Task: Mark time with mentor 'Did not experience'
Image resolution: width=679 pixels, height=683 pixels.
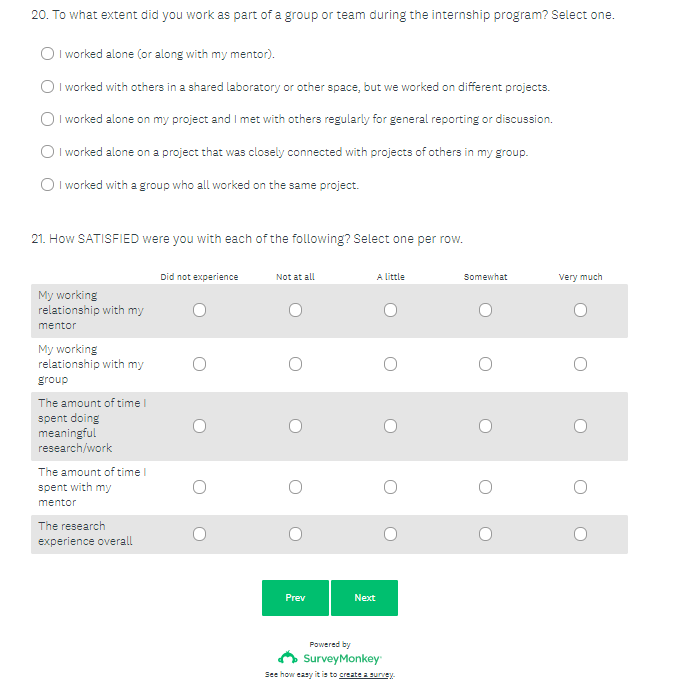Action: pos(199,487)
